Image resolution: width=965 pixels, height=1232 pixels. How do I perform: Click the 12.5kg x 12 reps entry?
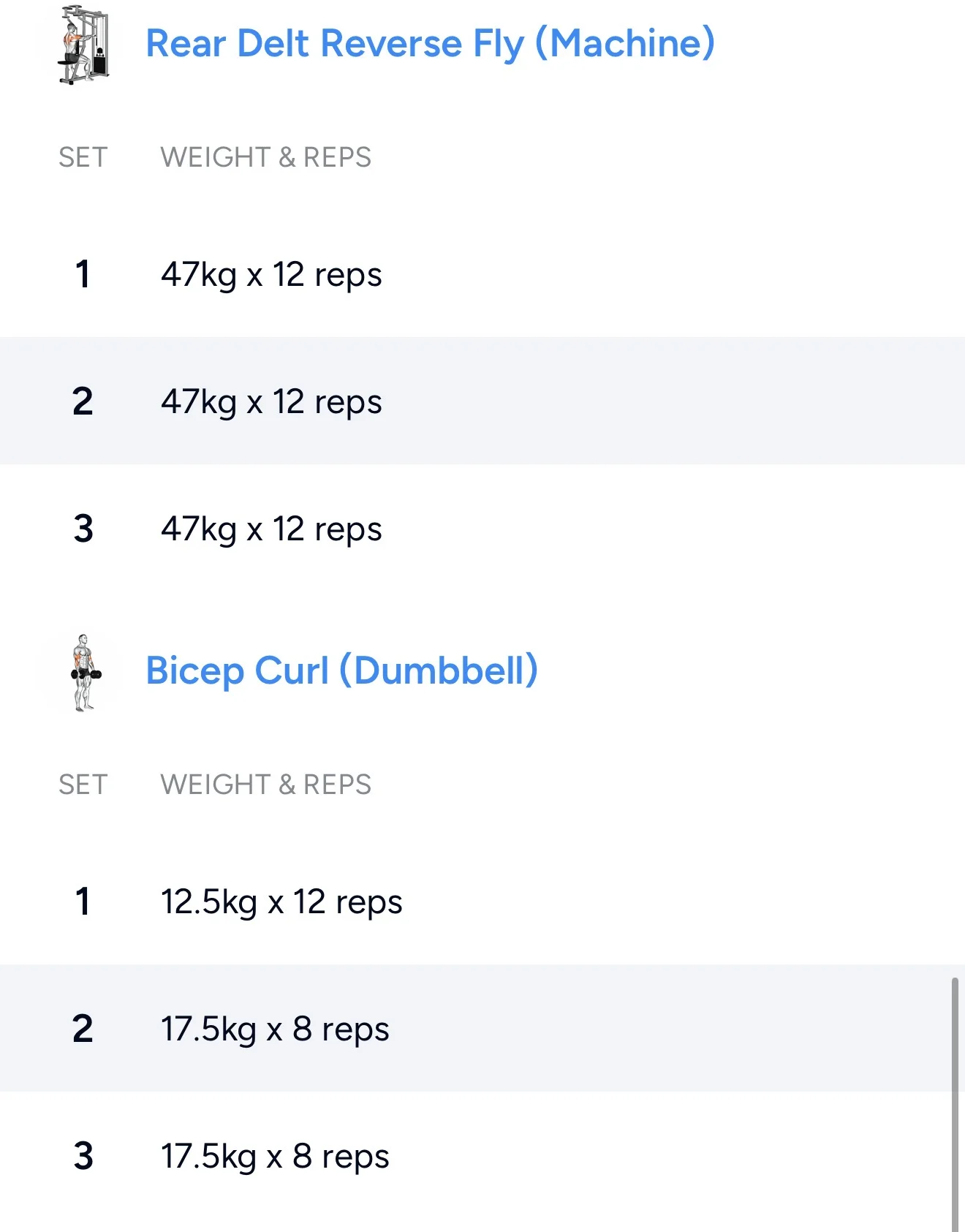tap(281, 902)
